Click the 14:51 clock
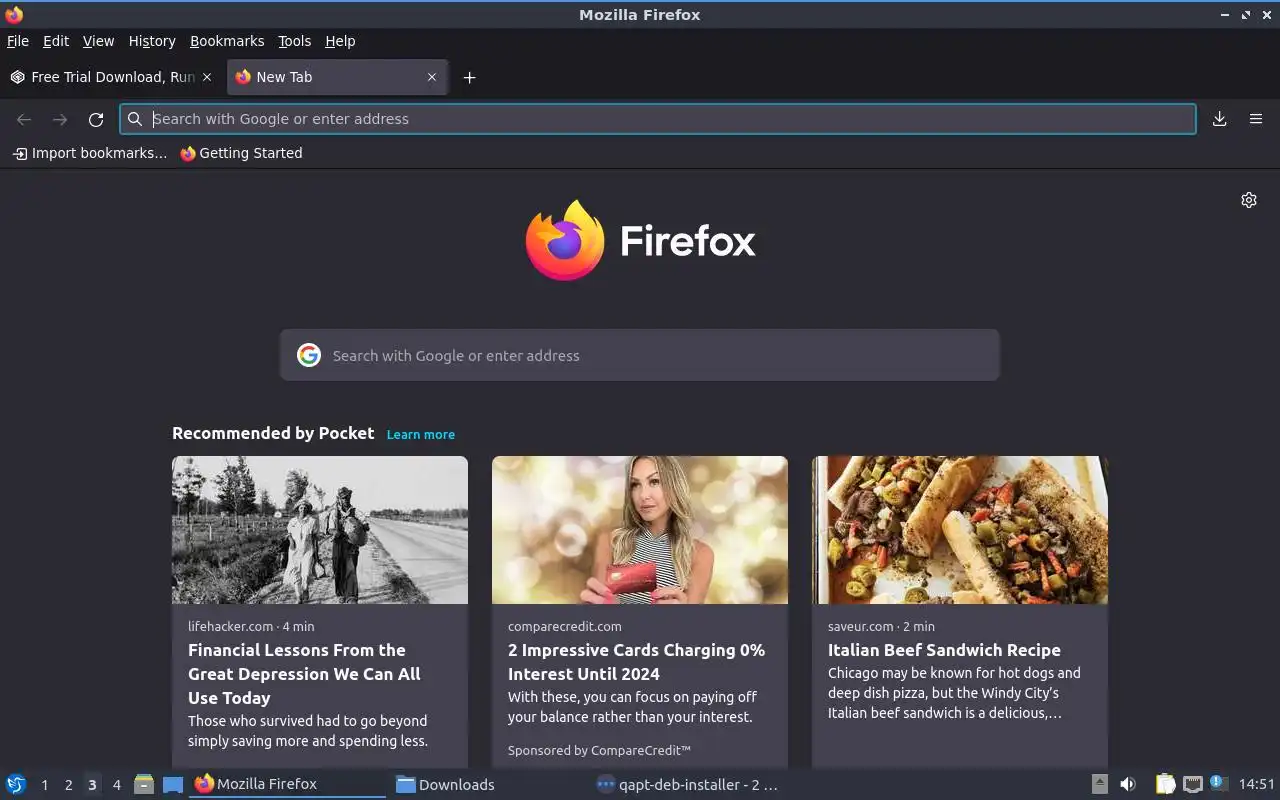Viewport: 1280px width, 800px height. pos(1257,784)
